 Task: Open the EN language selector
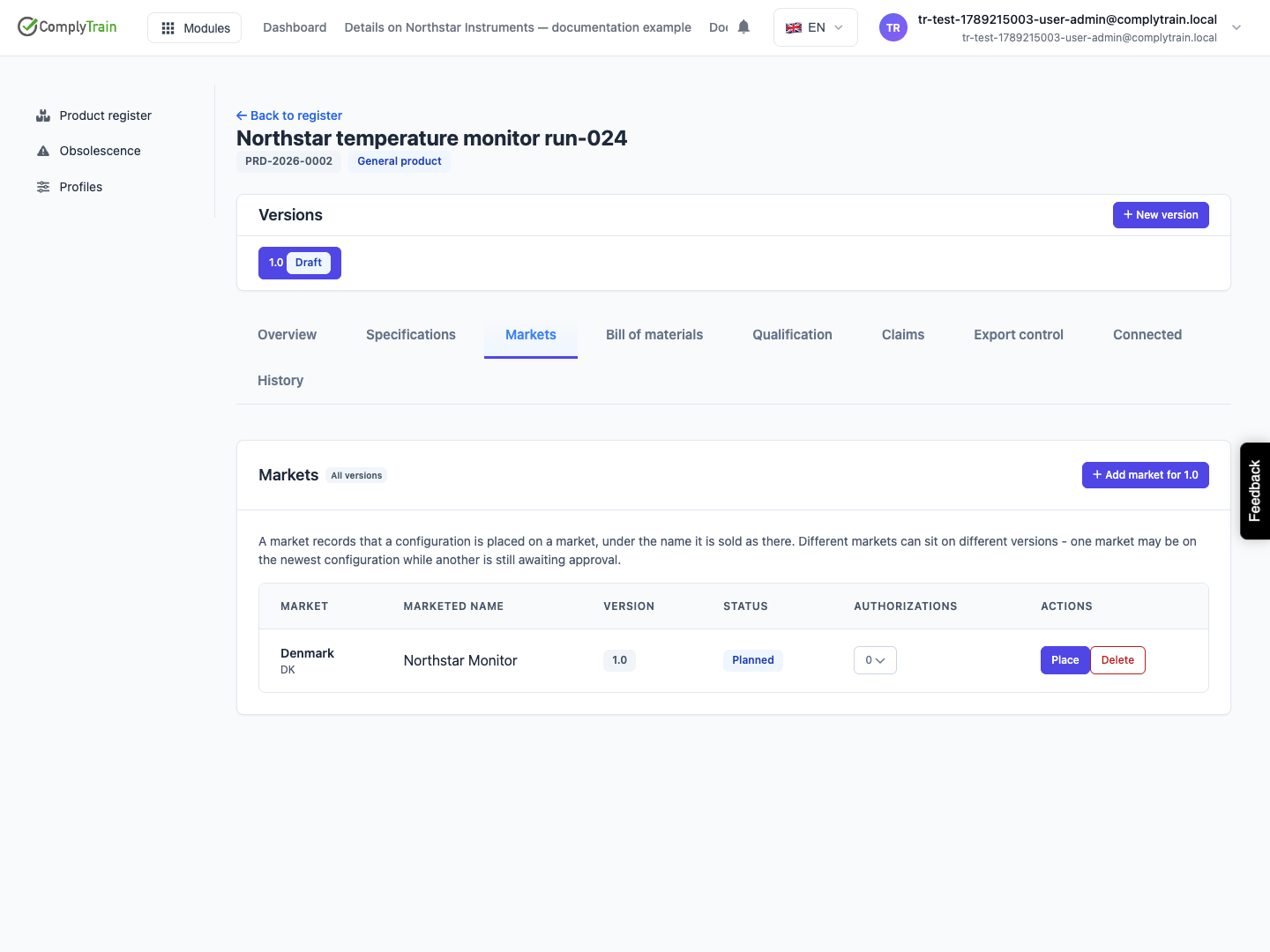pos(815,27)
